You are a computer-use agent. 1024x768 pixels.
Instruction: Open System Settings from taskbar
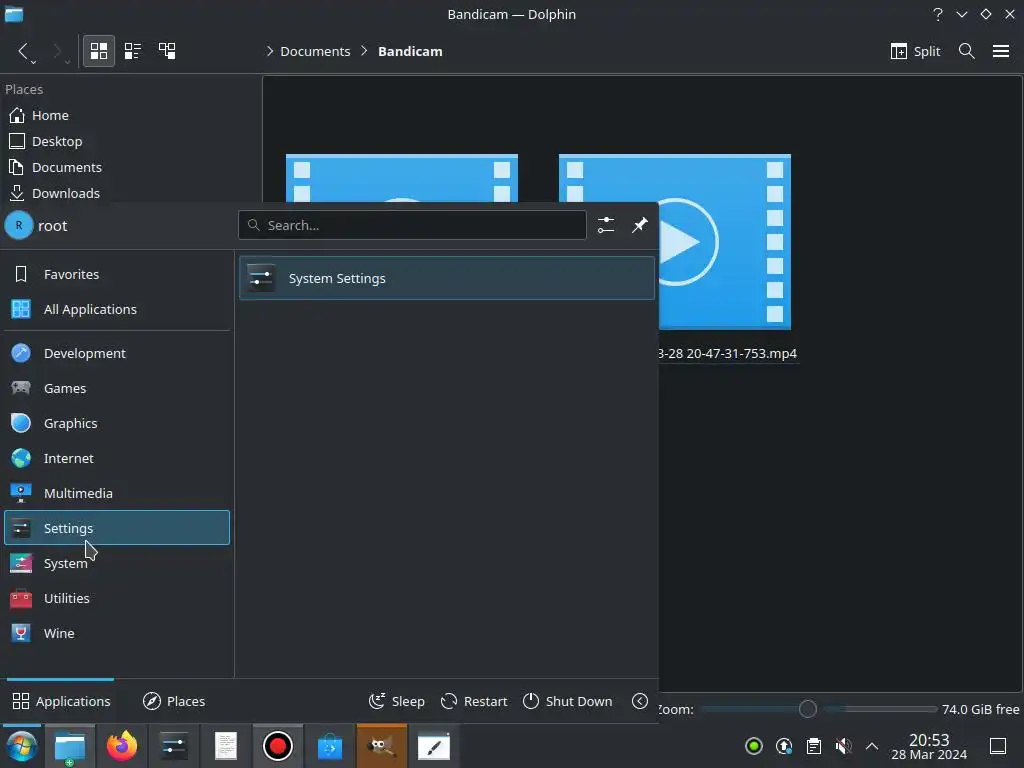(174, 746)
